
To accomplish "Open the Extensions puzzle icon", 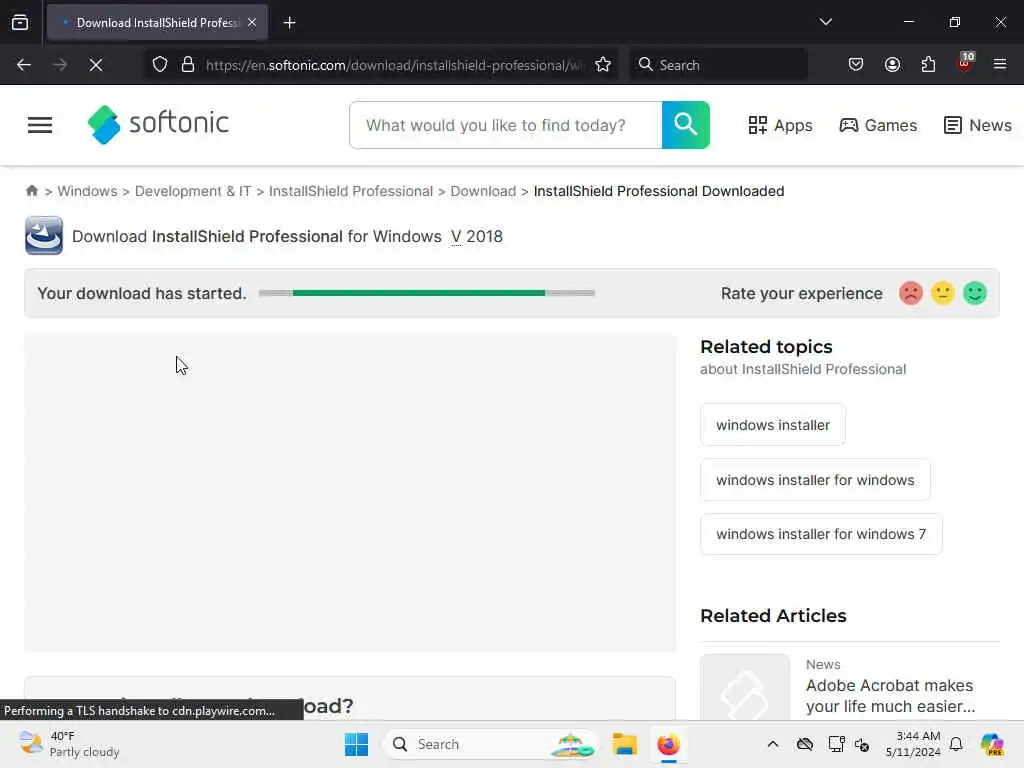I will (x=928, y=65).
